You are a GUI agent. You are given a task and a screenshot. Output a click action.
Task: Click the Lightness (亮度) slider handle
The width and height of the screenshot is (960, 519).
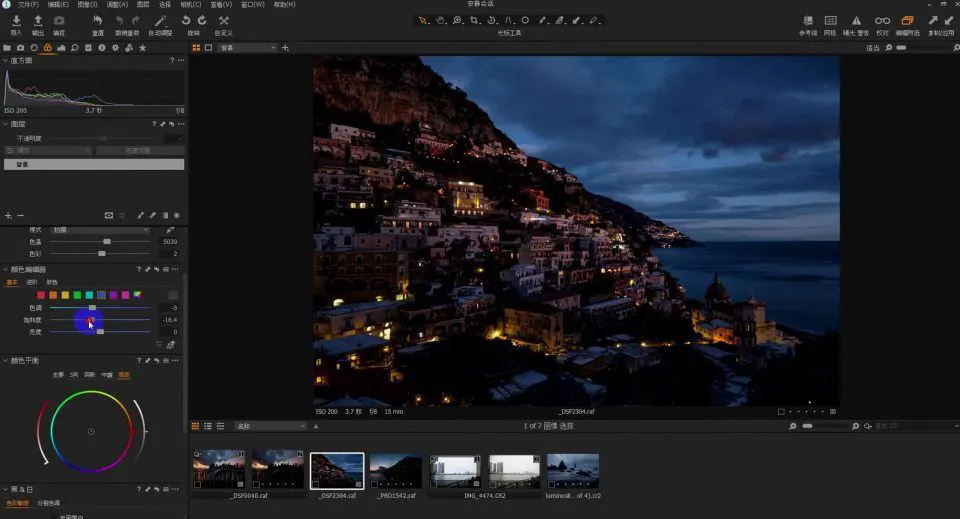click(x=100, y=332)
